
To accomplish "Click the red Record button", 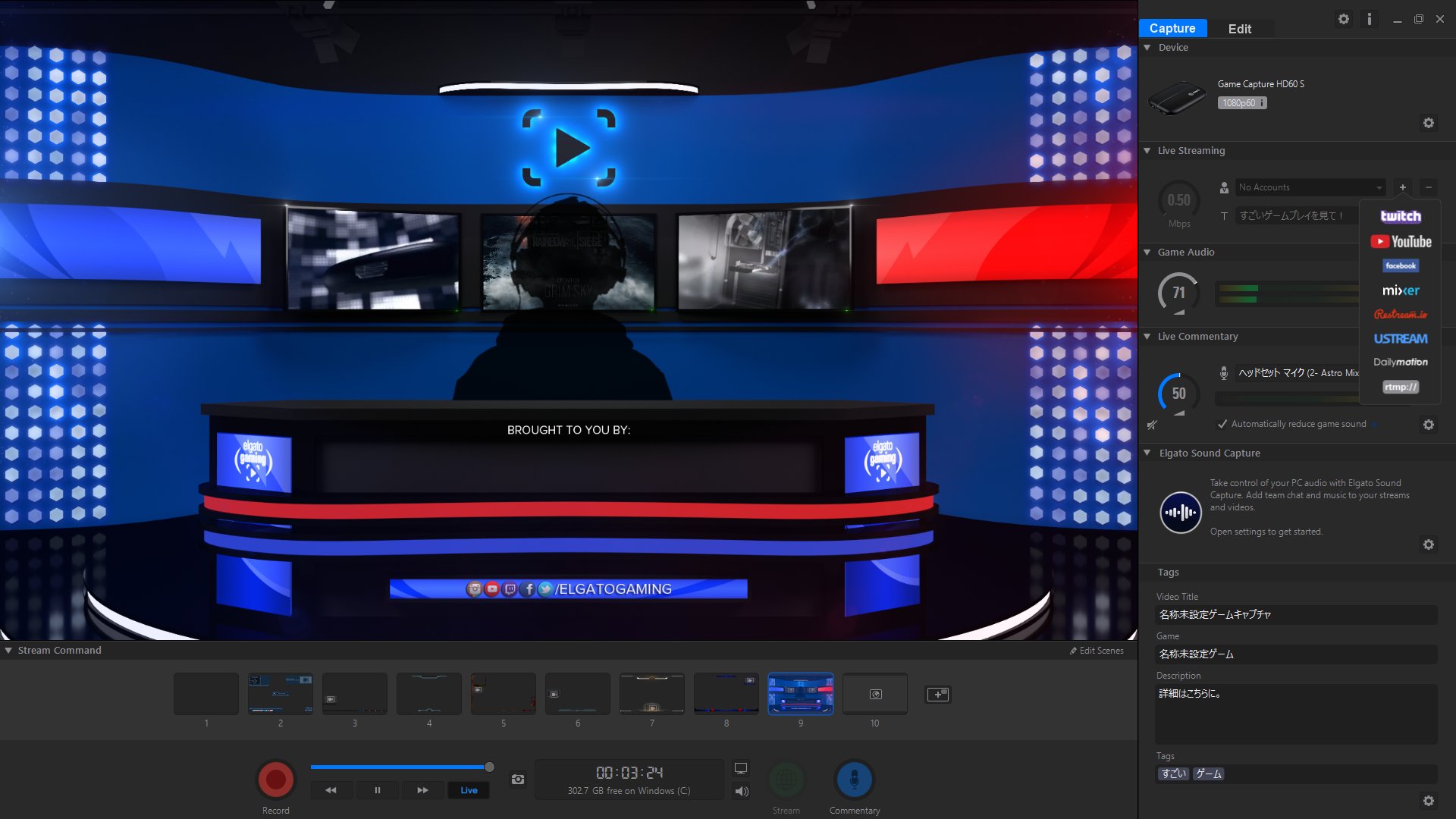I will [x=275, y=779].
